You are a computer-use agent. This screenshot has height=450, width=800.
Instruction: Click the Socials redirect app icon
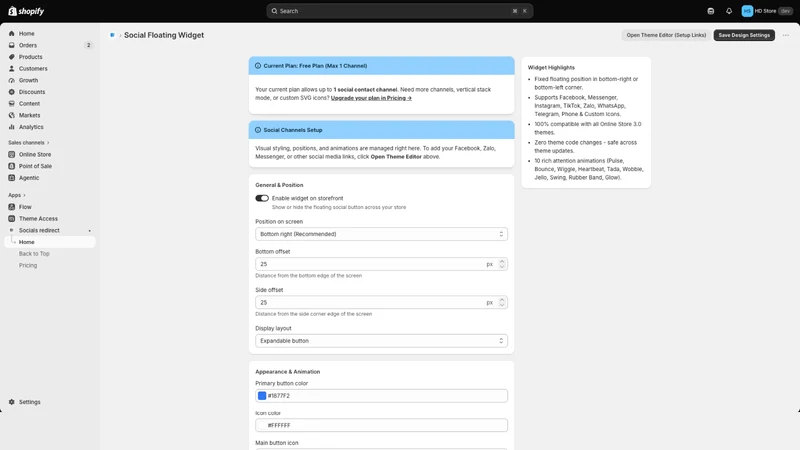[x=12, y=231]
